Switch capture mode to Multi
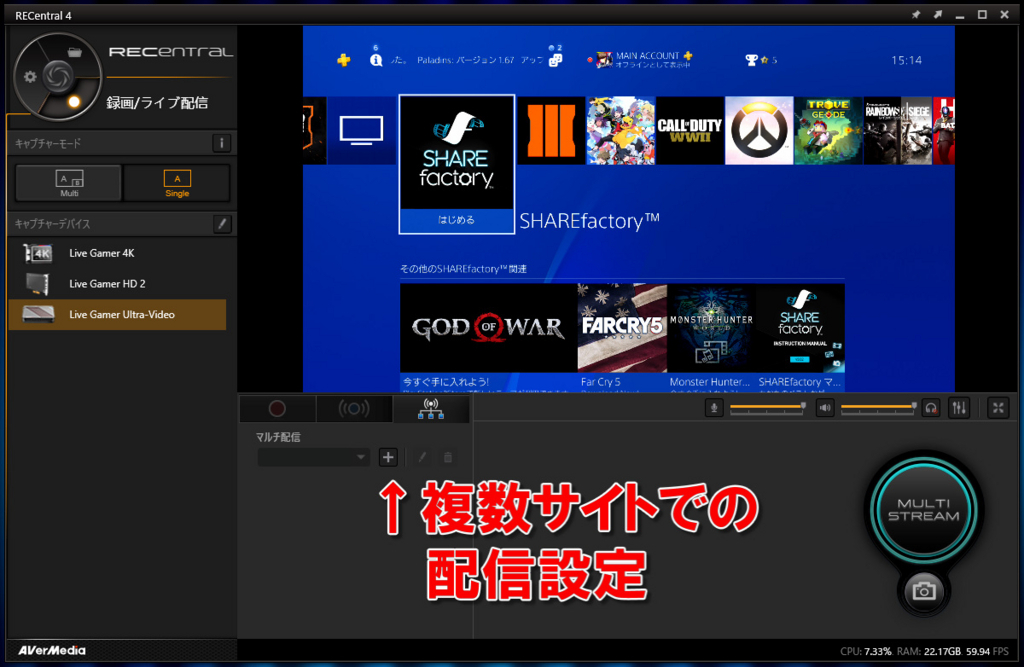1024x667 pixels. coord(67,183)
